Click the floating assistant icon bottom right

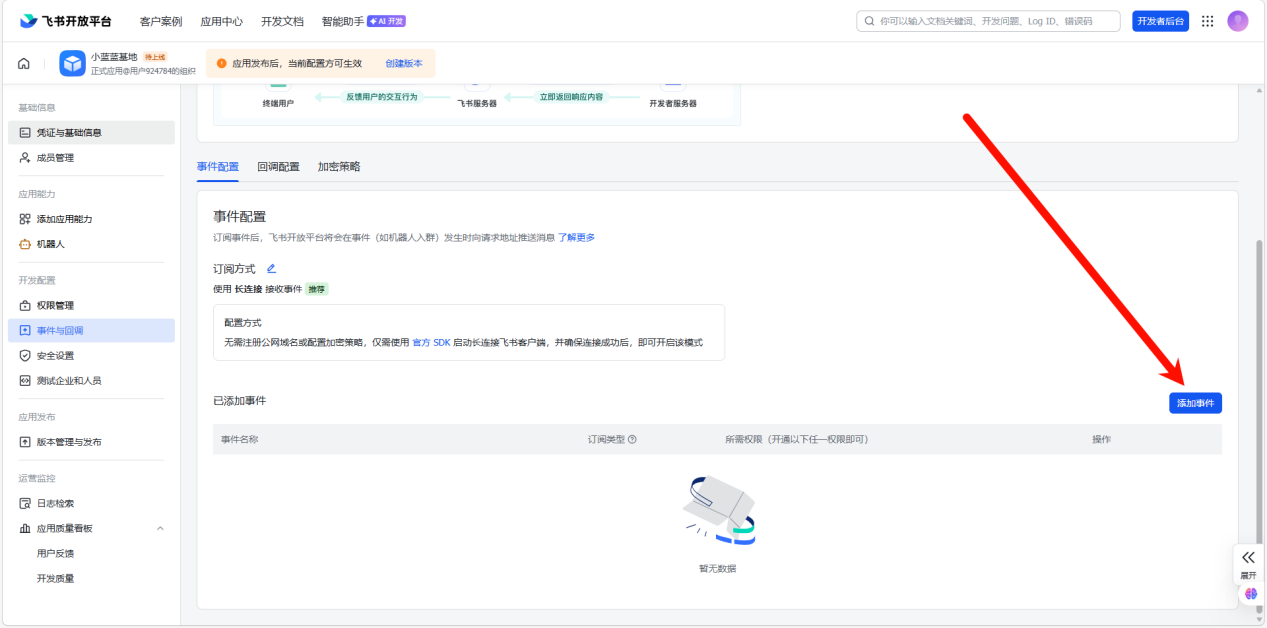[1249, 594]
